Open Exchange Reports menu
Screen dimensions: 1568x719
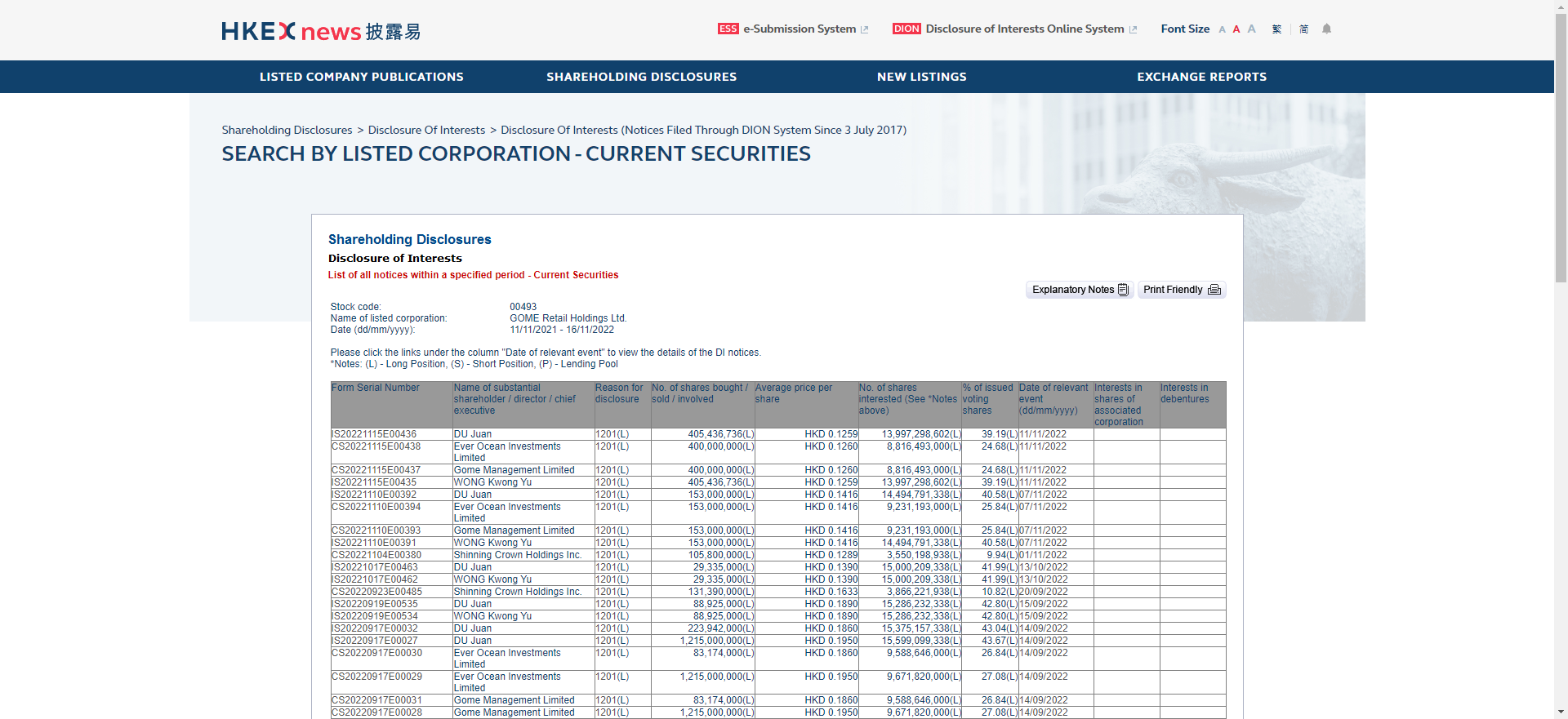coord(1201,77)
